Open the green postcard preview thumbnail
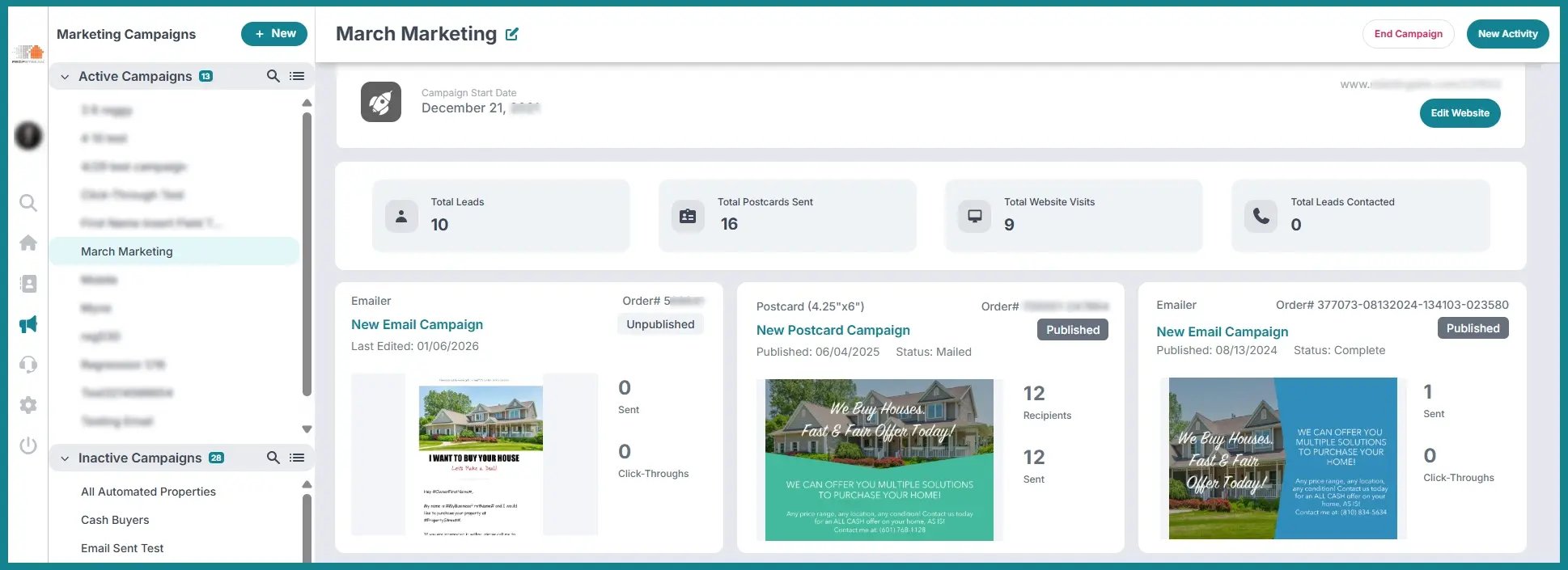 pyautogui.click(x=879, y=460)
